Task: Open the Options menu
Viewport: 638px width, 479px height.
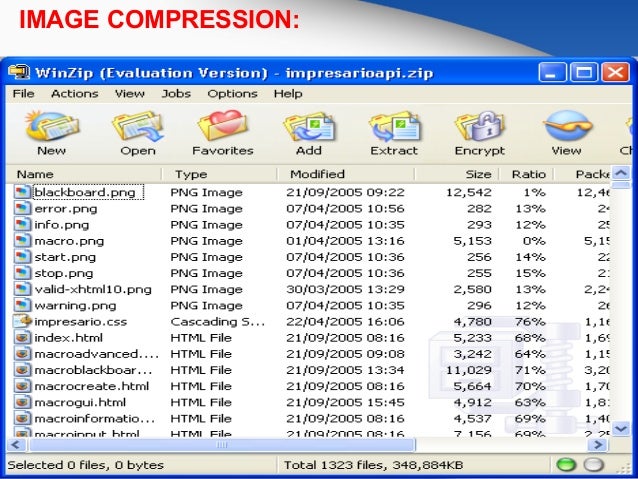Action: tap(232, 94)
